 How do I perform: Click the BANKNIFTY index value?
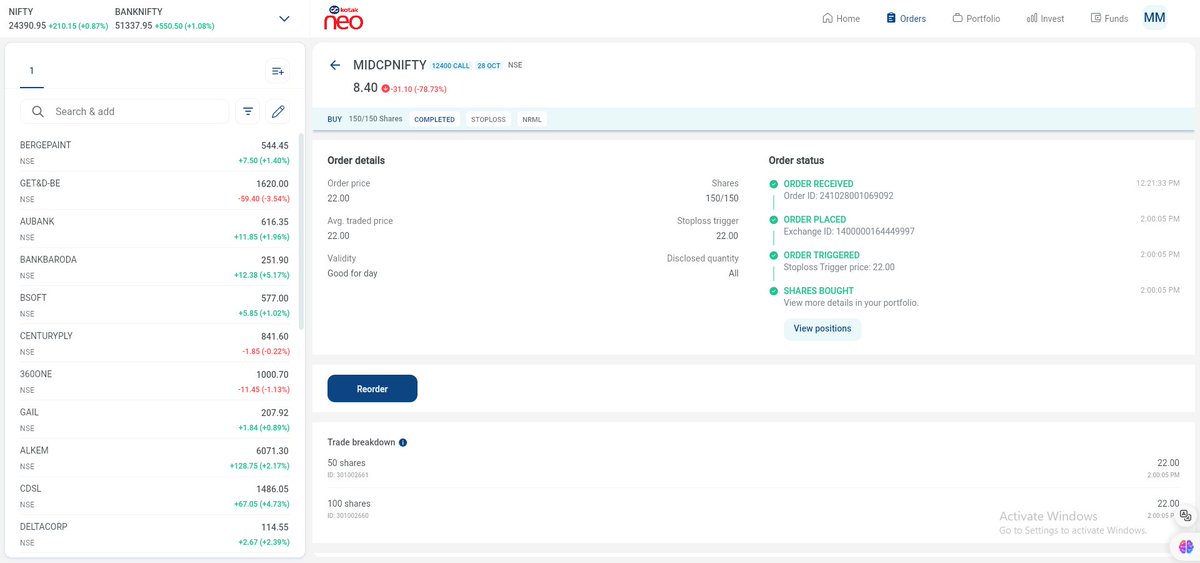[x=134, y=25]
